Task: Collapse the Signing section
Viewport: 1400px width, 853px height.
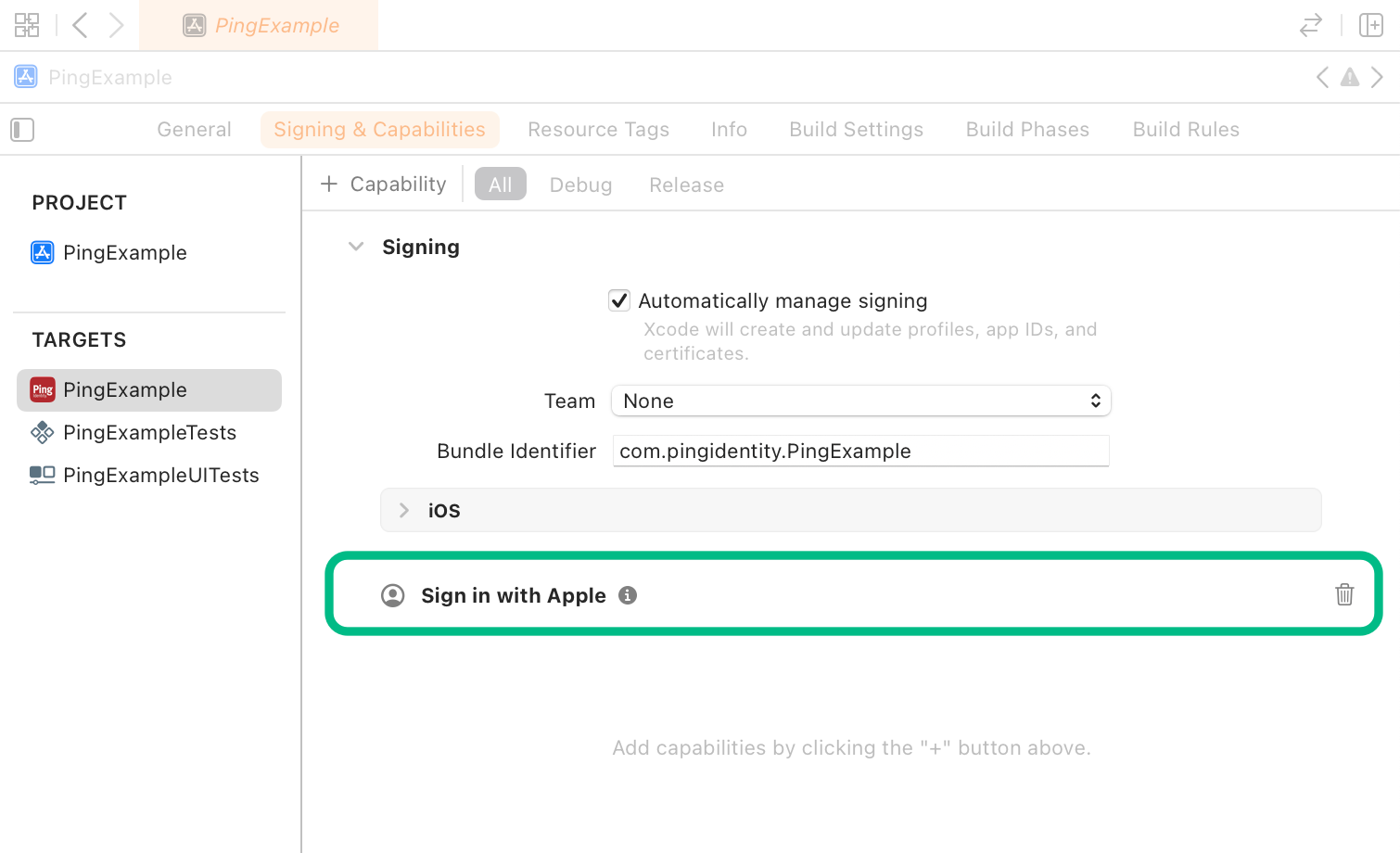Action: pos(356,246)
